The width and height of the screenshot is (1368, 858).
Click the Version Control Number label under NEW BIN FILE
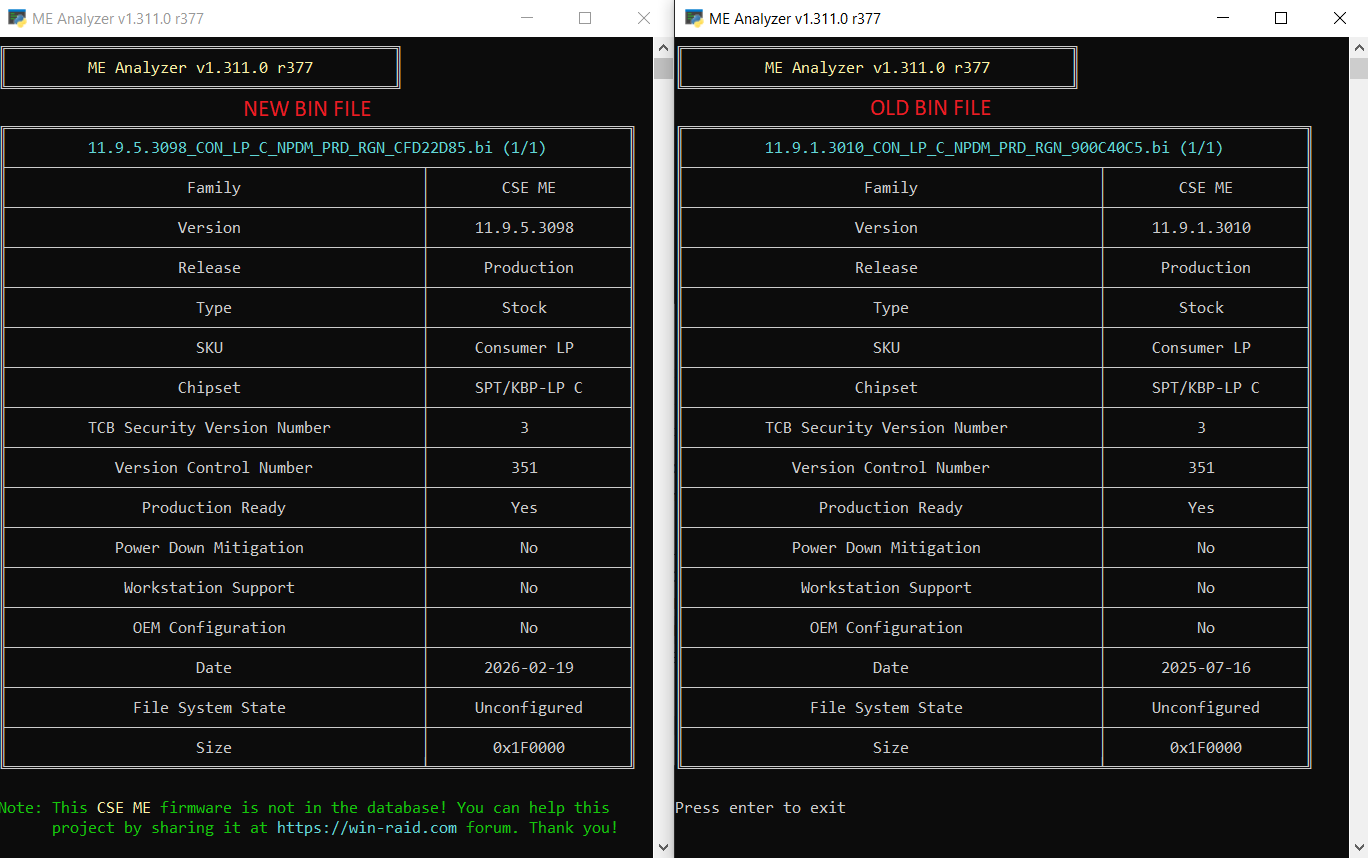[213, 468]
